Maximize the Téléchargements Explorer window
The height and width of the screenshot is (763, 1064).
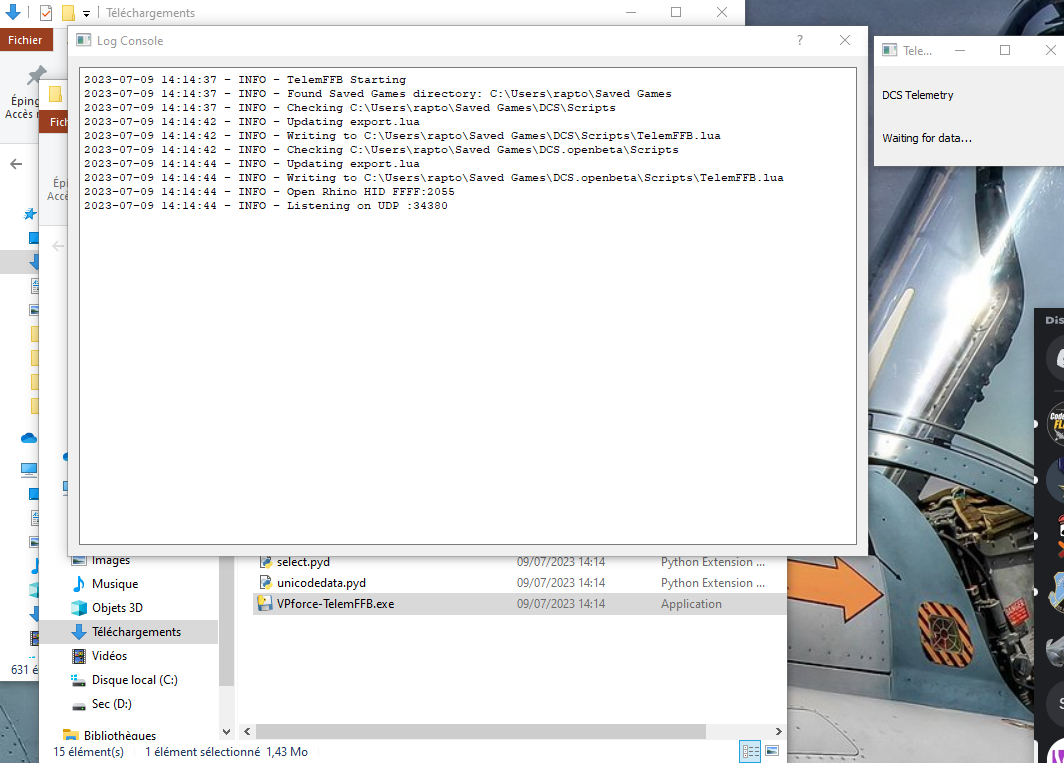676,12
